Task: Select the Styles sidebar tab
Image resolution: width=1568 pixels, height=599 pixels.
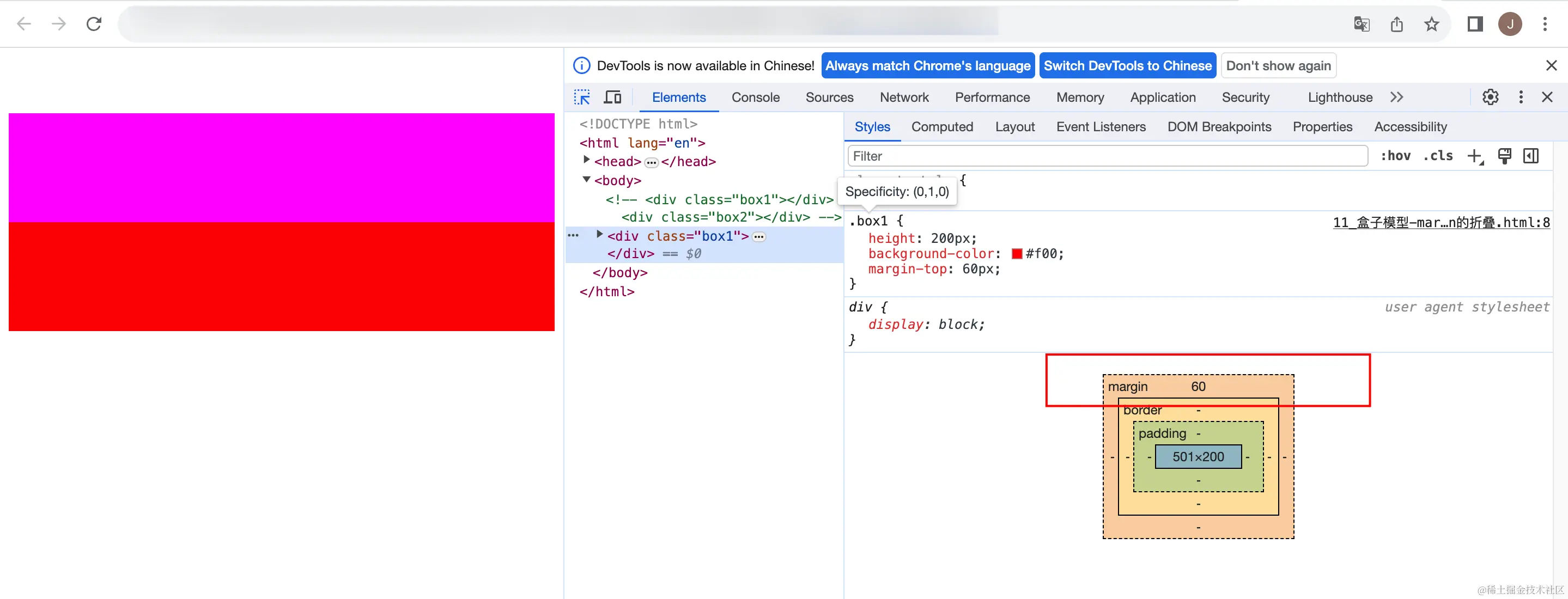Action: tap(872, 127)
